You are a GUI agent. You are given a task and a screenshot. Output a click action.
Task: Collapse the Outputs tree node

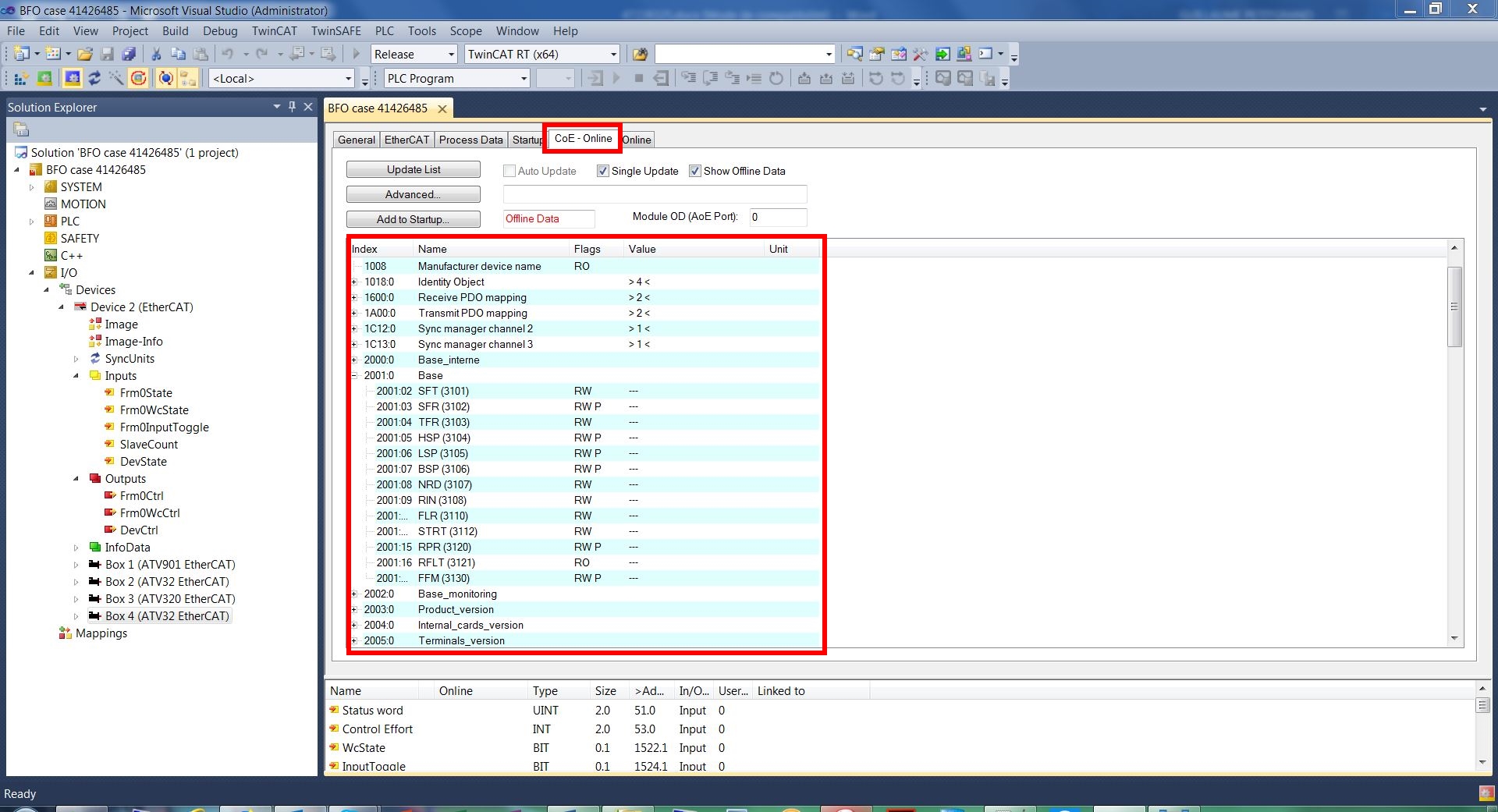[76, 479]
